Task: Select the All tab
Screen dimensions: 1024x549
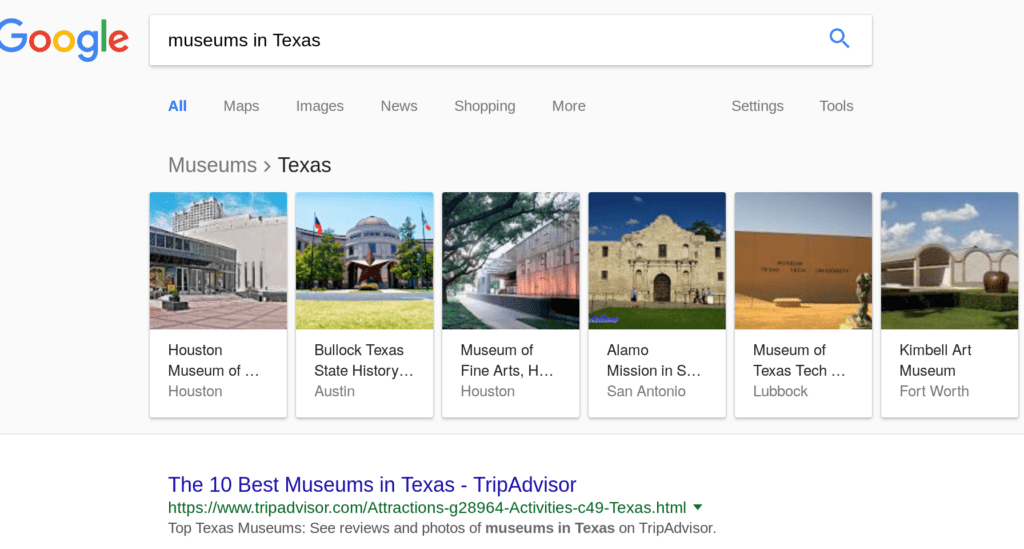Action: [x=177, y=106]
